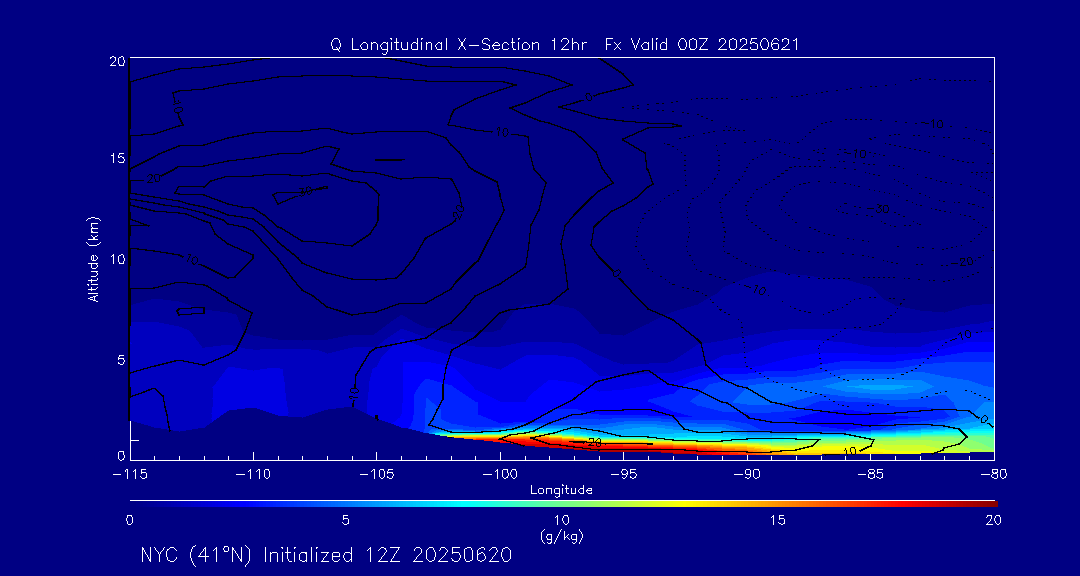This screenshot has height=576, width=1080.
Task: Click the color scale 5 label
Action: coord(346,520)
